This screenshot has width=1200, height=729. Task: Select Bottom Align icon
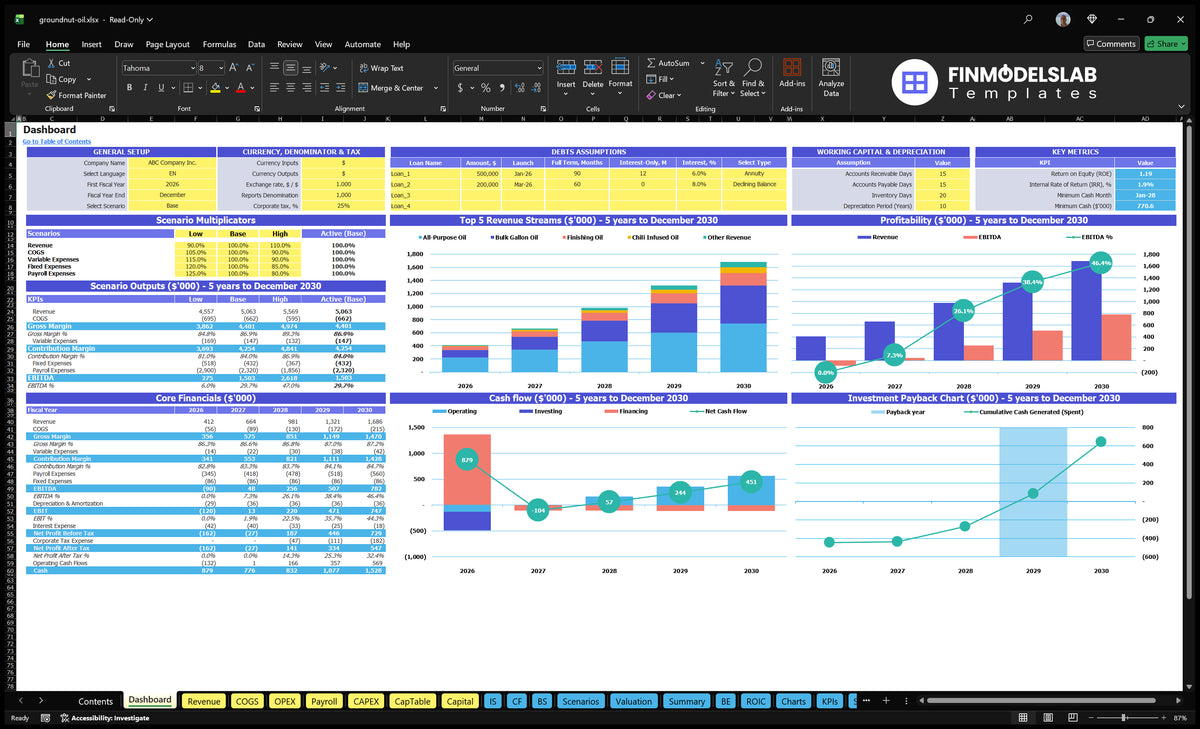307,68
